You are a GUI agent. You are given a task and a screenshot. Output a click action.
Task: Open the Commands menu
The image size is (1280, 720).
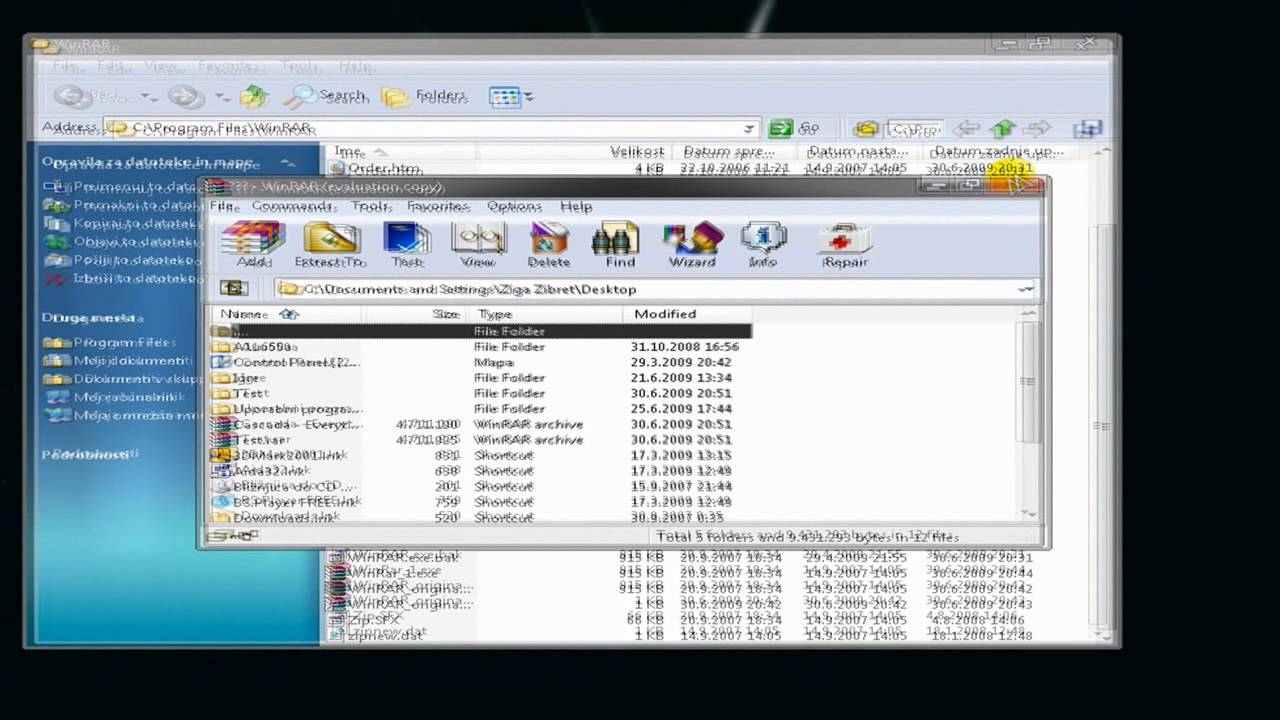(293, 206)
